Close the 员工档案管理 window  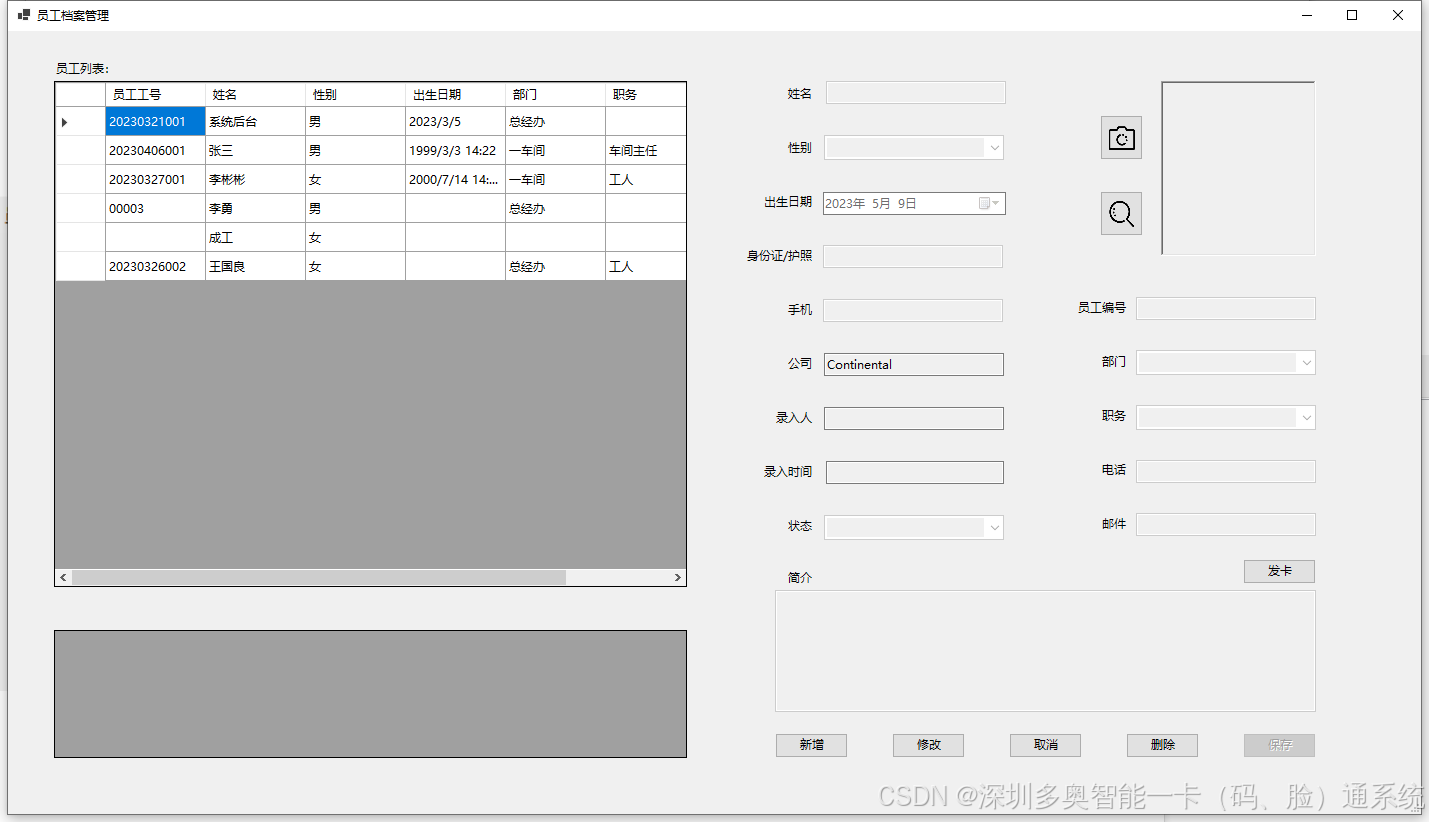[1398, 15]
